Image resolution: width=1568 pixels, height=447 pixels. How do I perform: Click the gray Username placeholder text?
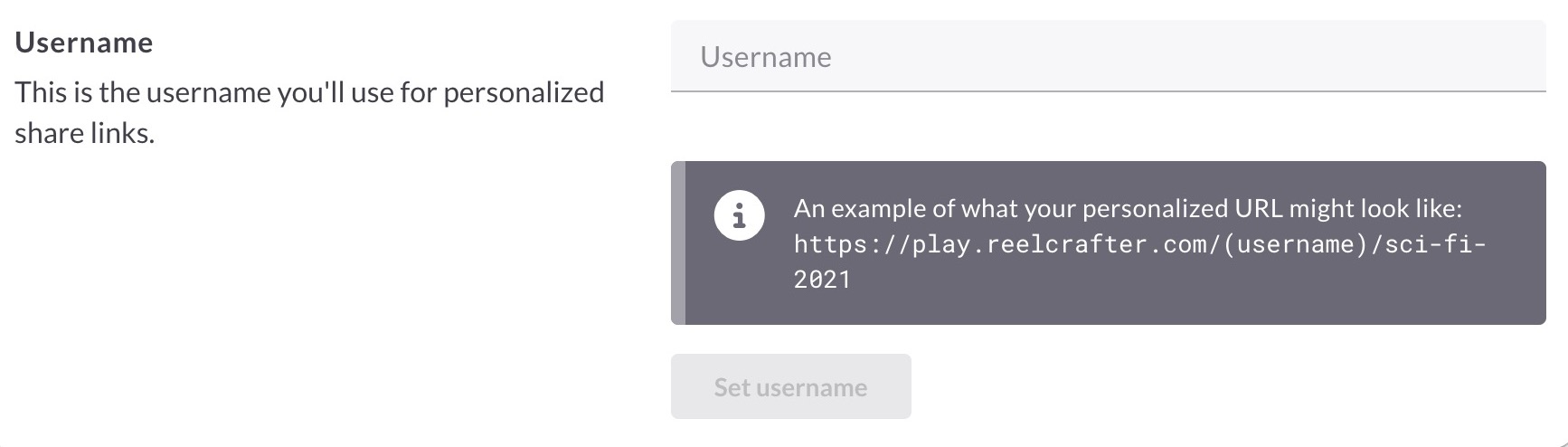tap(765, 57)
